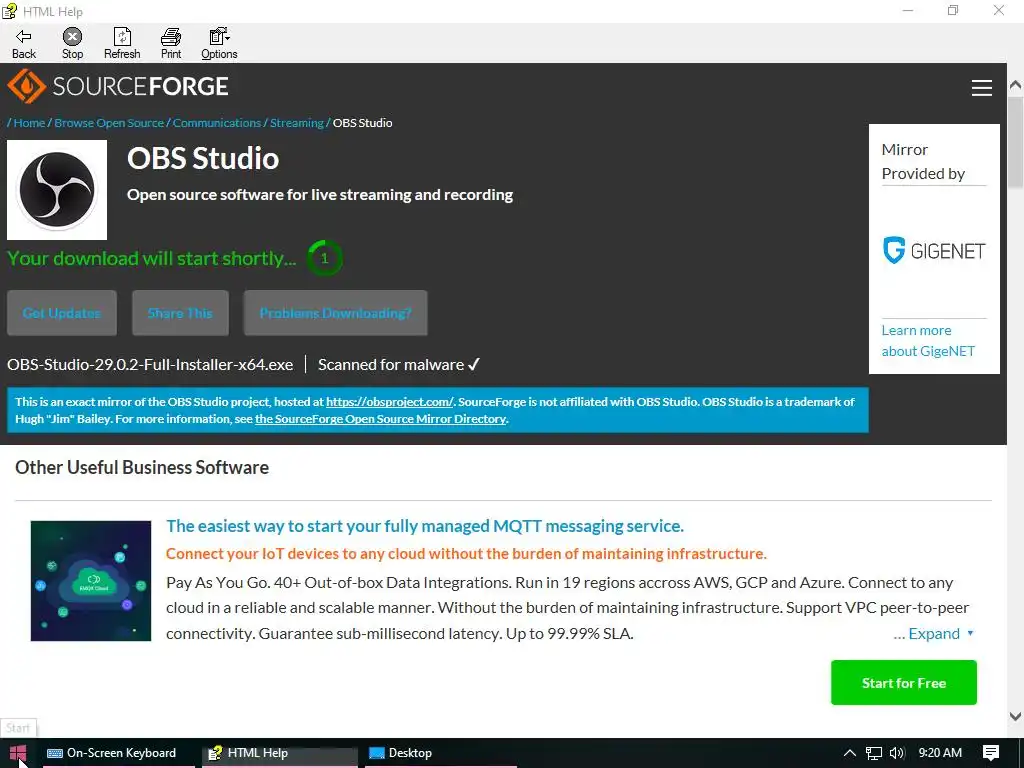Click the download countdown circle
Viewport: 1024px width, 768px height.
click(x=325, y=258)
